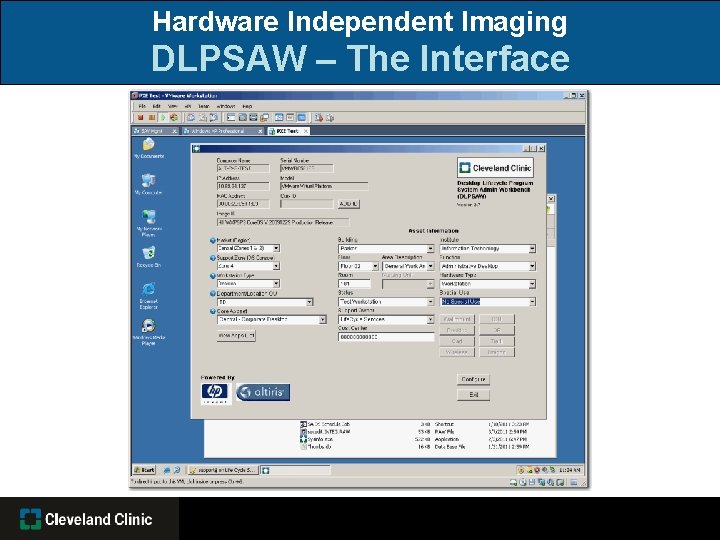Click the VMware revert snapshot toolbar icon
The image size is (720, 540).
point(202,118)
